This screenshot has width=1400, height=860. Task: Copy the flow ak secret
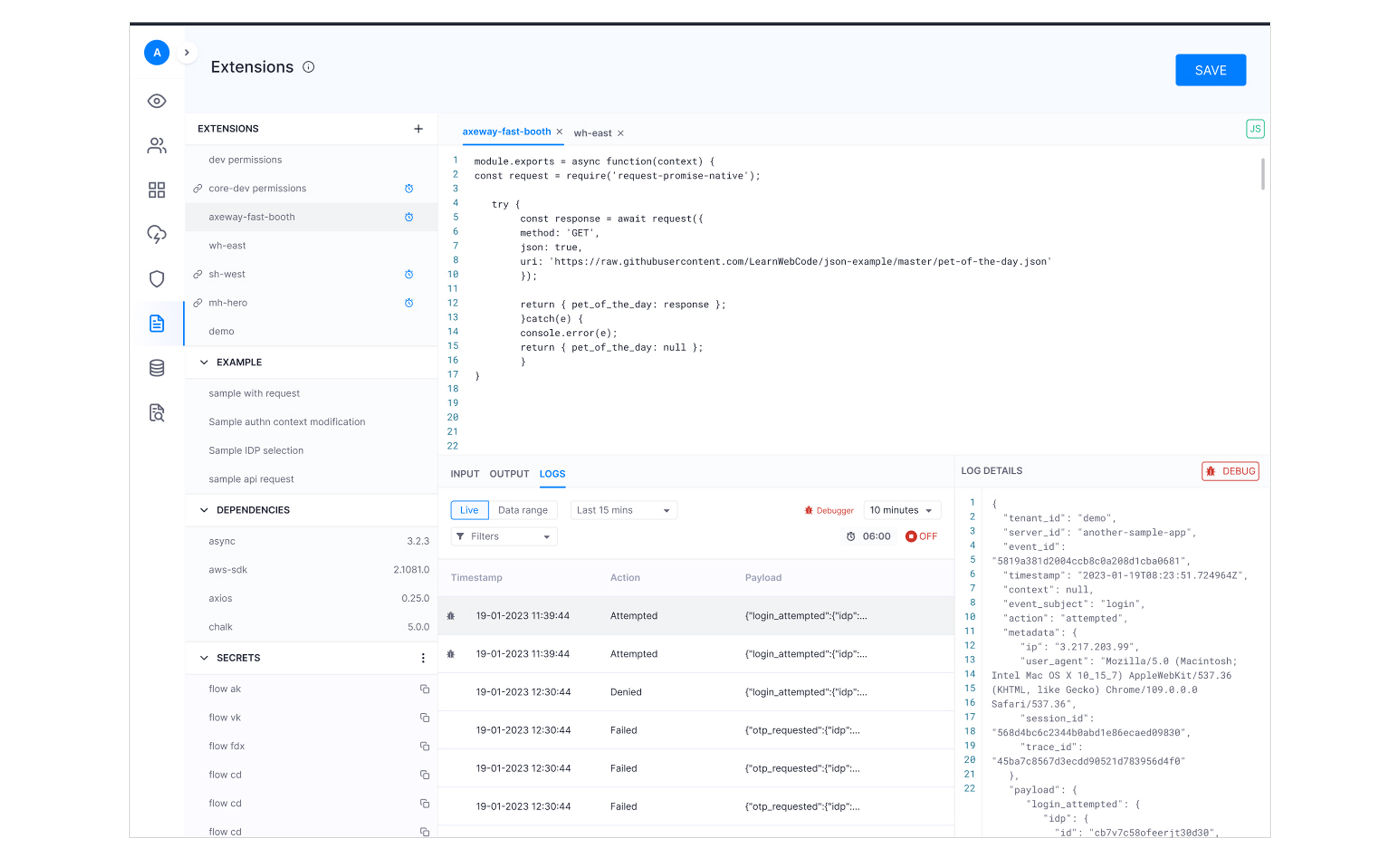tap(424, 689)
